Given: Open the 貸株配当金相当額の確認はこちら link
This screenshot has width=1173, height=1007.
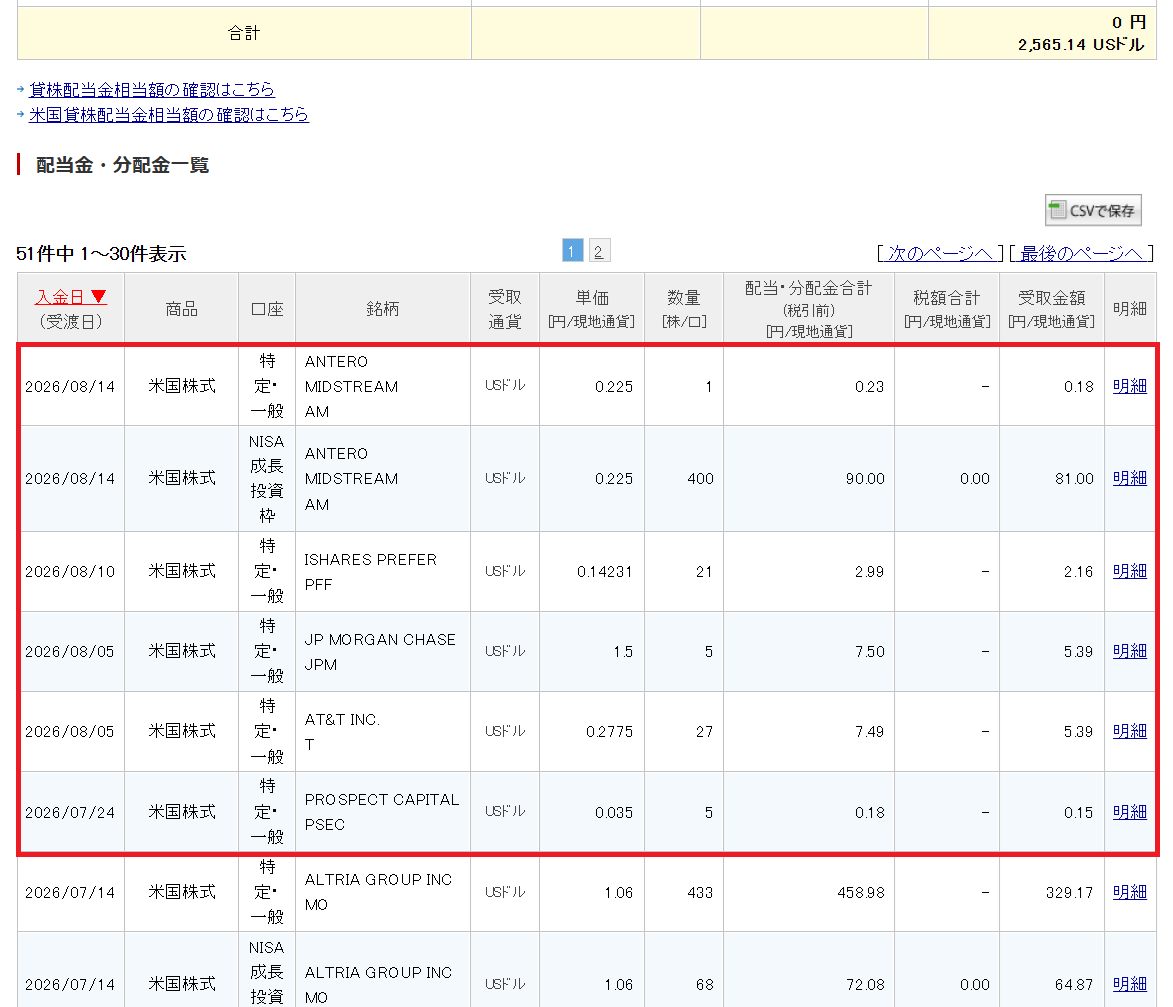Looking at the screenshot, I should click(152, 90).
